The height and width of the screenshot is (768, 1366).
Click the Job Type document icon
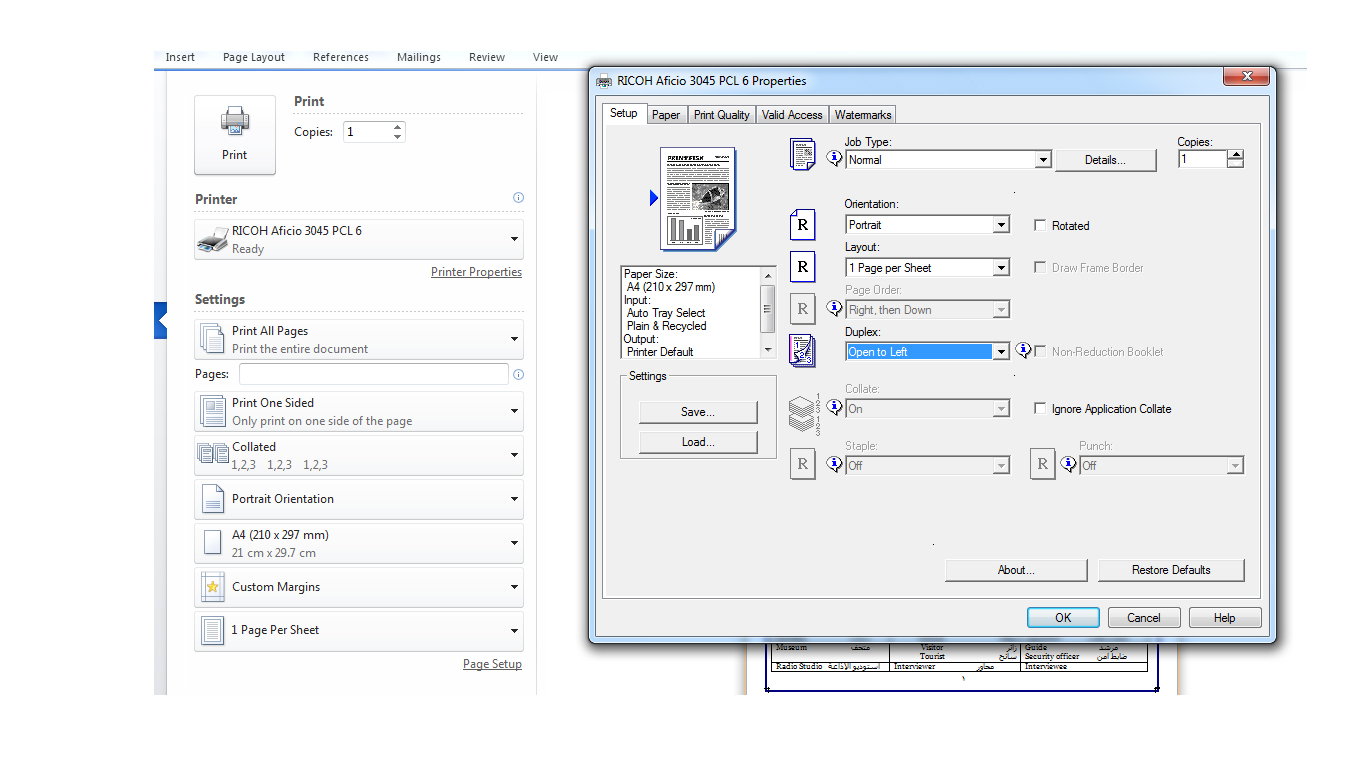coord(803,155)
